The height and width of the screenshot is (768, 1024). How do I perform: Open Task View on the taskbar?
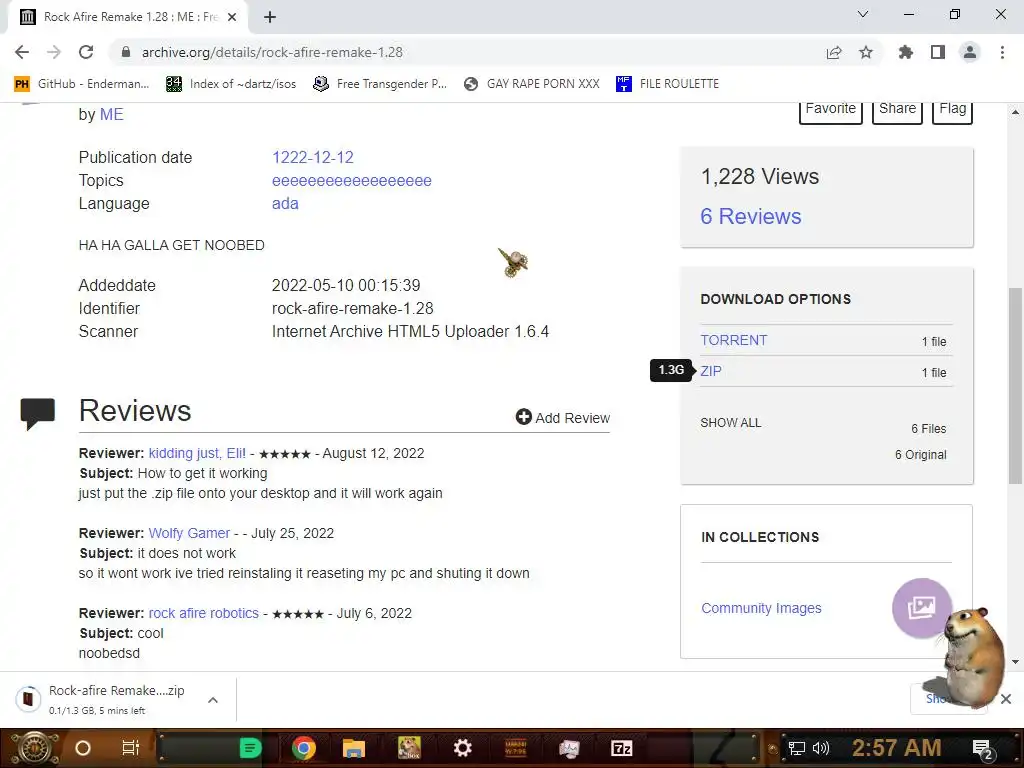point(131,748)
